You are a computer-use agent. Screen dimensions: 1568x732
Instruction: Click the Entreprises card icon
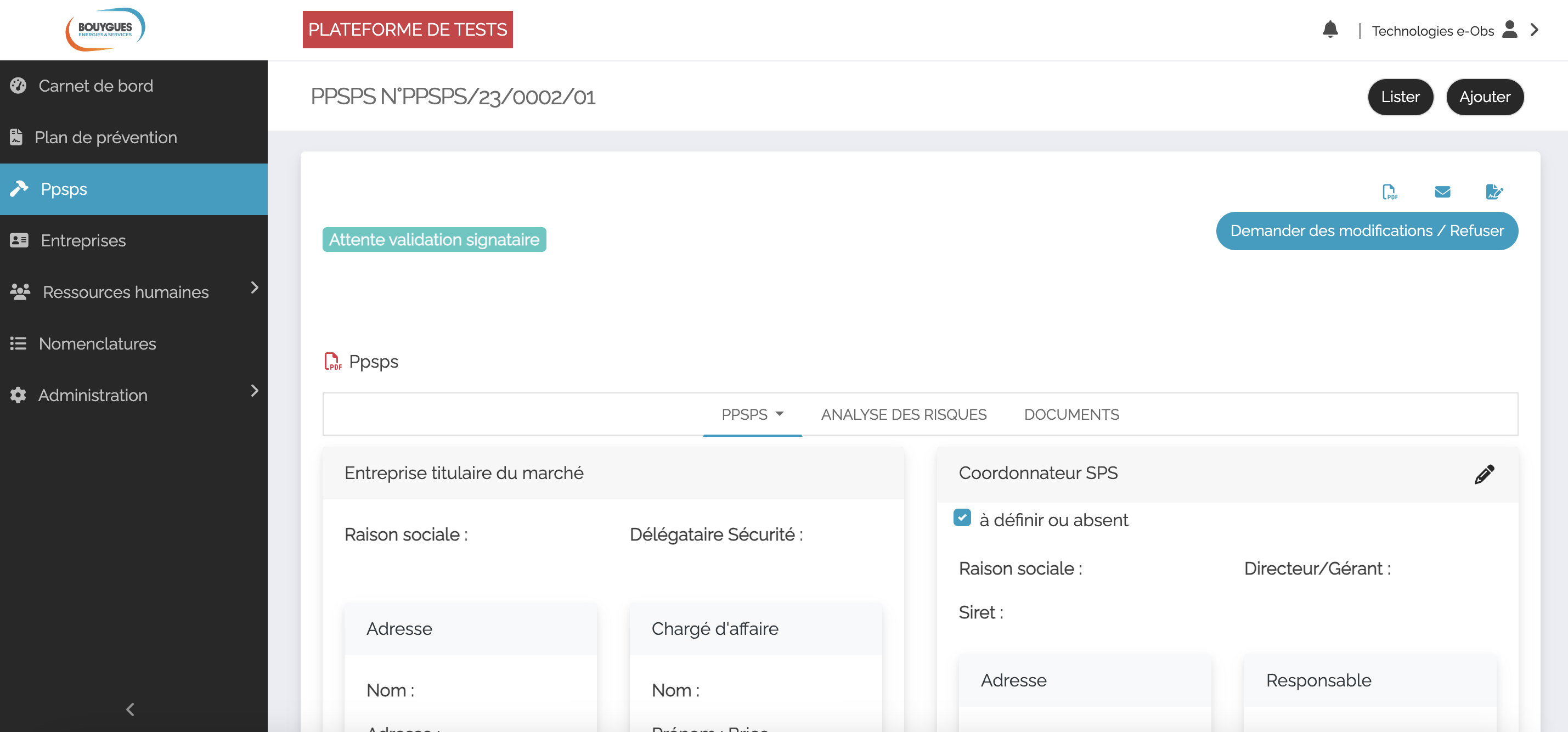pyautogui.click(x=19, y=240)
